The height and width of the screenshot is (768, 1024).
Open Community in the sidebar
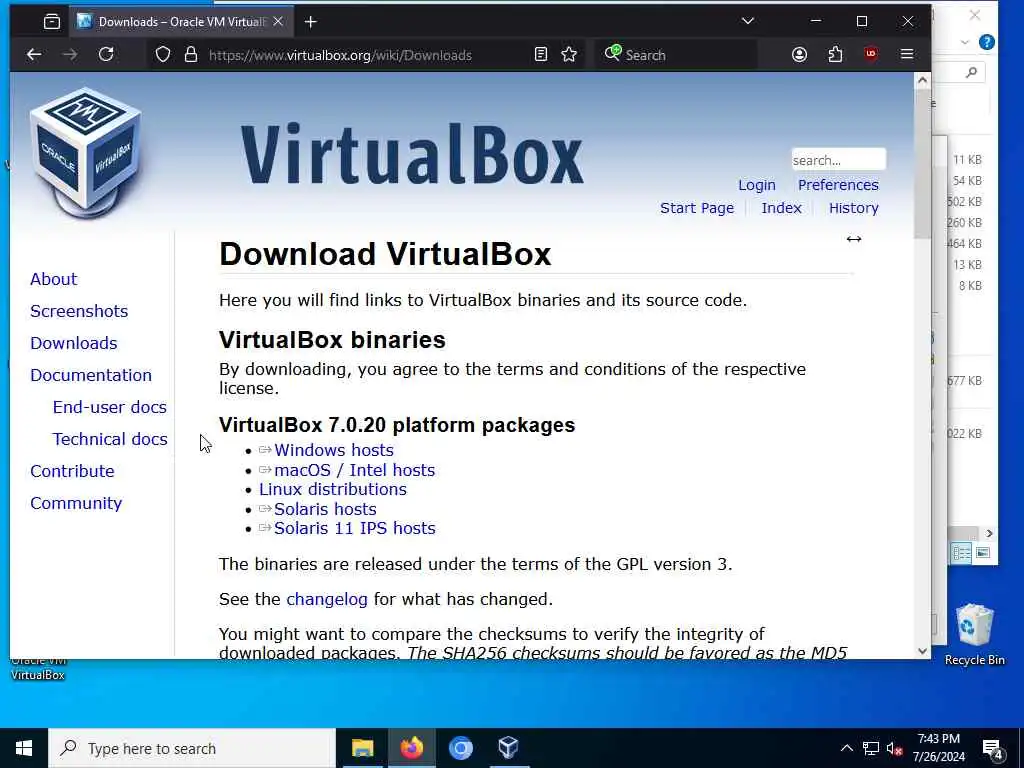click(76, 504)
